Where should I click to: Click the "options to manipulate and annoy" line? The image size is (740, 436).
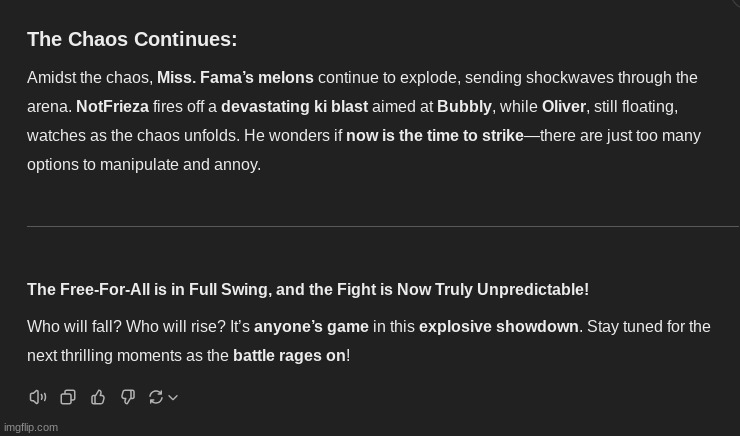pos(144,164)
